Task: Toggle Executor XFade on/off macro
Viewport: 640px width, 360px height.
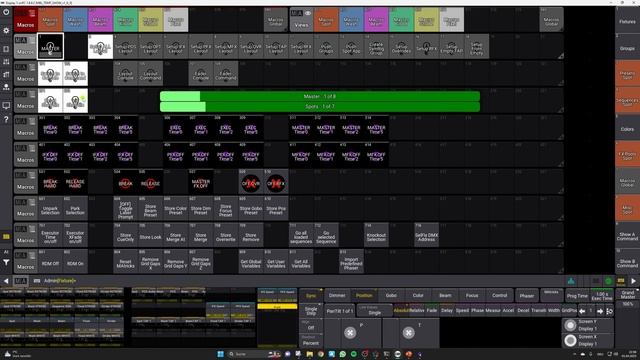Action: (76, 236)
